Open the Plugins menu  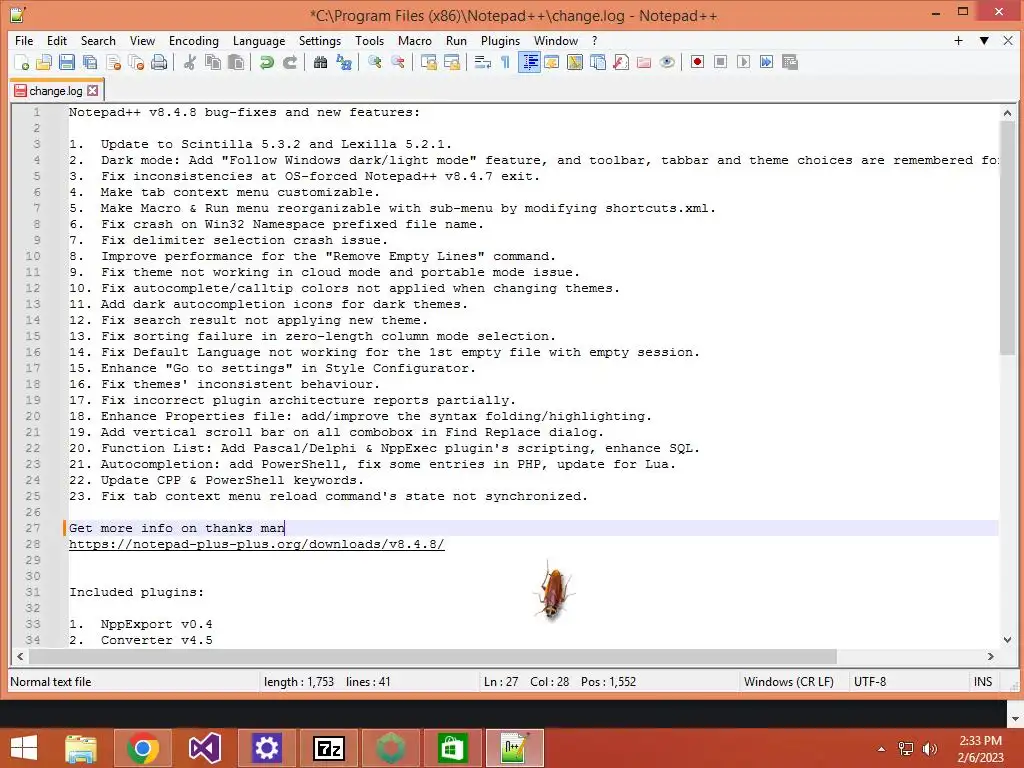[x=500, y=40]
